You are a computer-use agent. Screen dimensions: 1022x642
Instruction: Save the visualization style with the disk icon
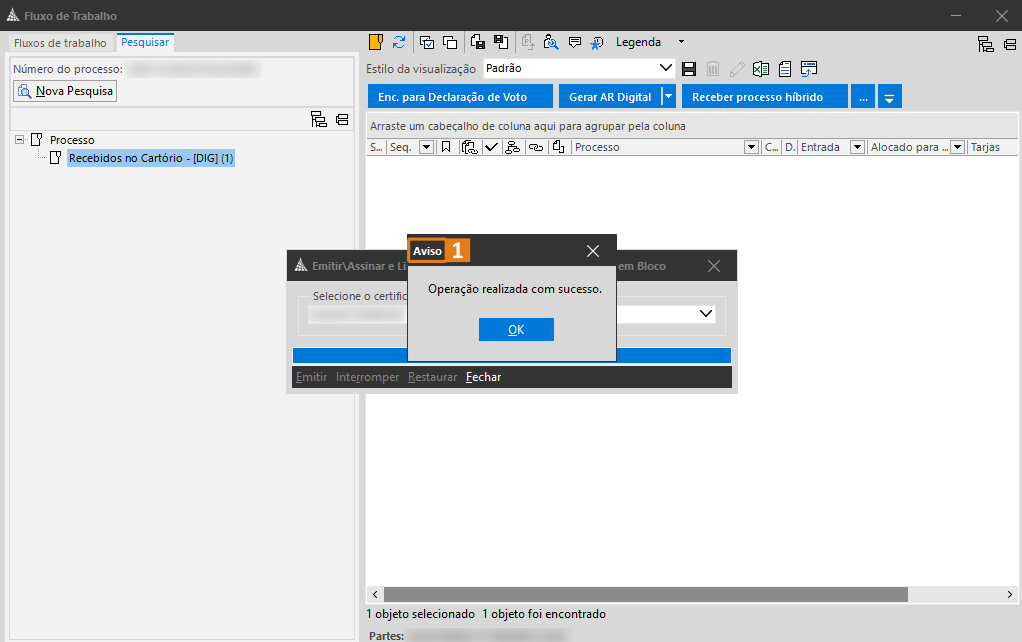[x=689, y=68]
